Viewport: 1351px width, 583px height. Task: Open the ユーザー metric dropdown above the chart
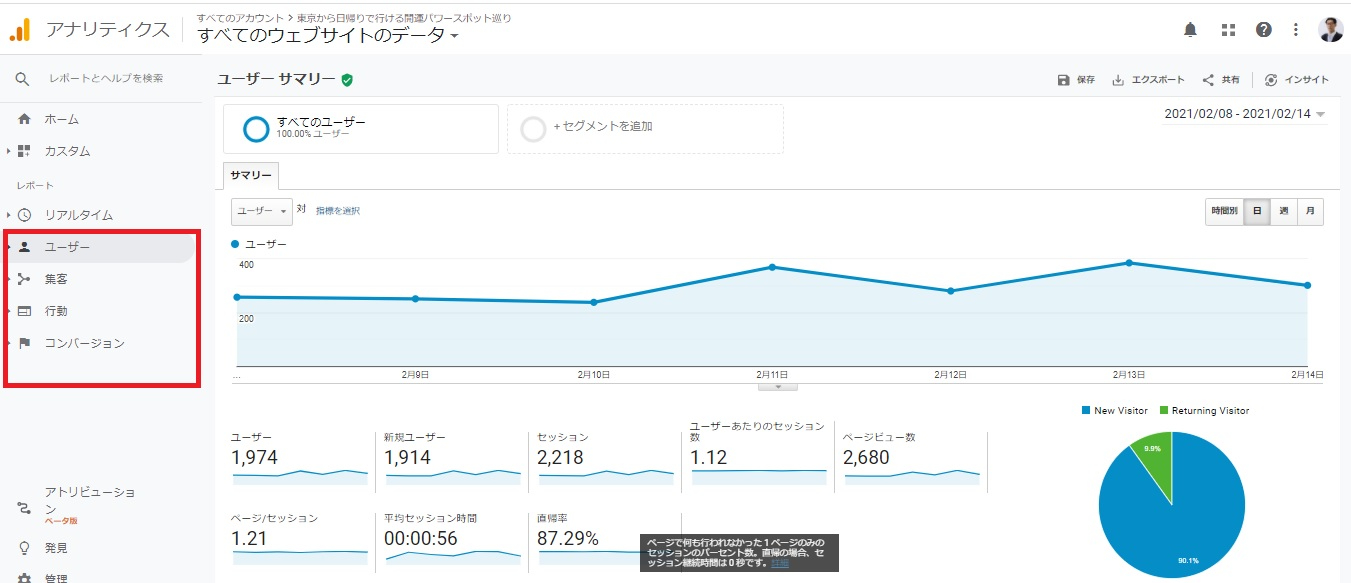coord(261,211)
